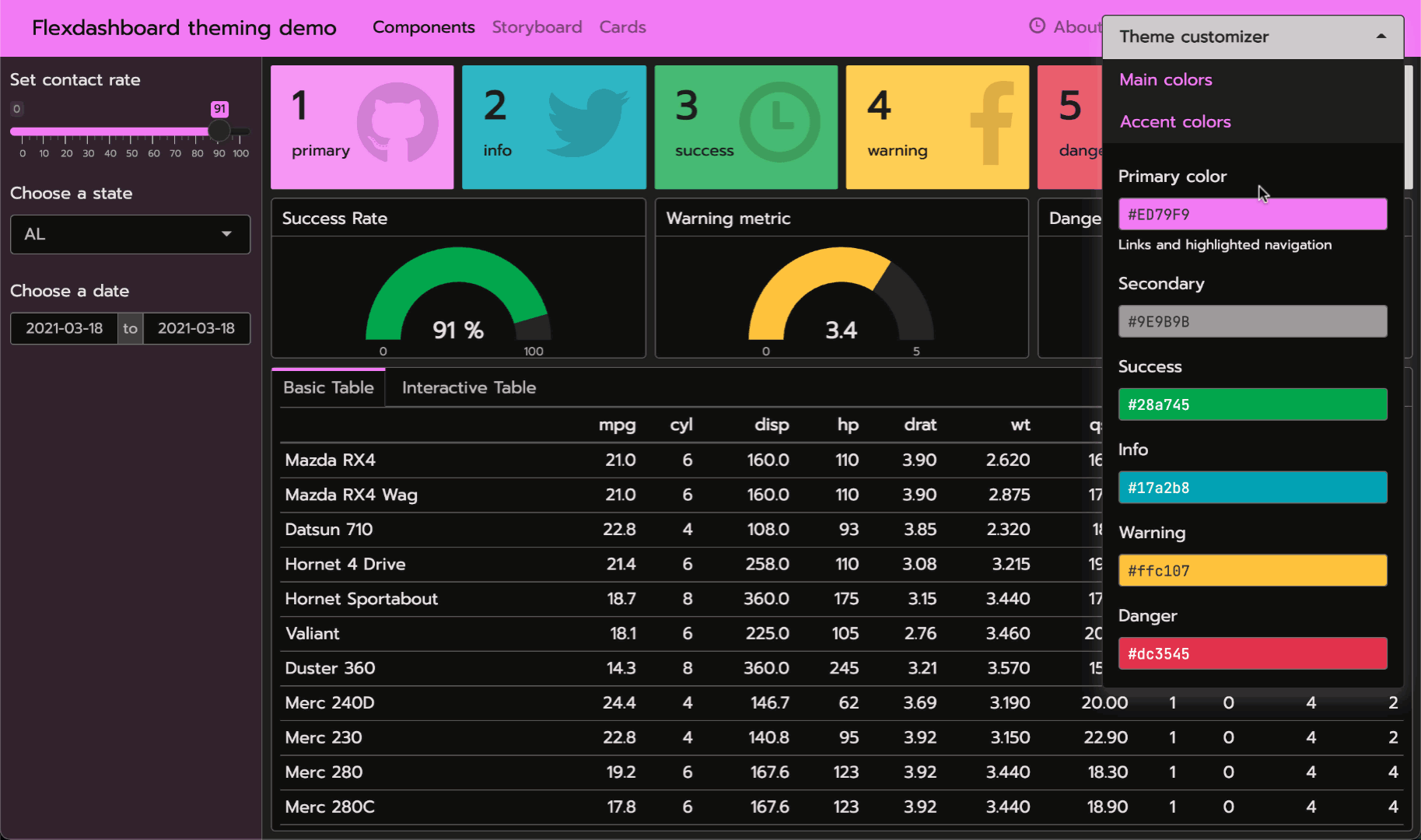Collapse the Theme customizer panel
The height and width of the screenshot is (840, 1421).
coord(1381,37)
